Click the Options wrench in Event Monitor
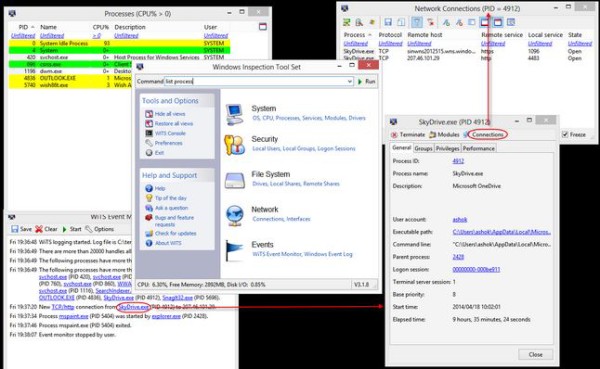Image resolution: width=600 pixels, height=369 pixels. coord(89,229)
